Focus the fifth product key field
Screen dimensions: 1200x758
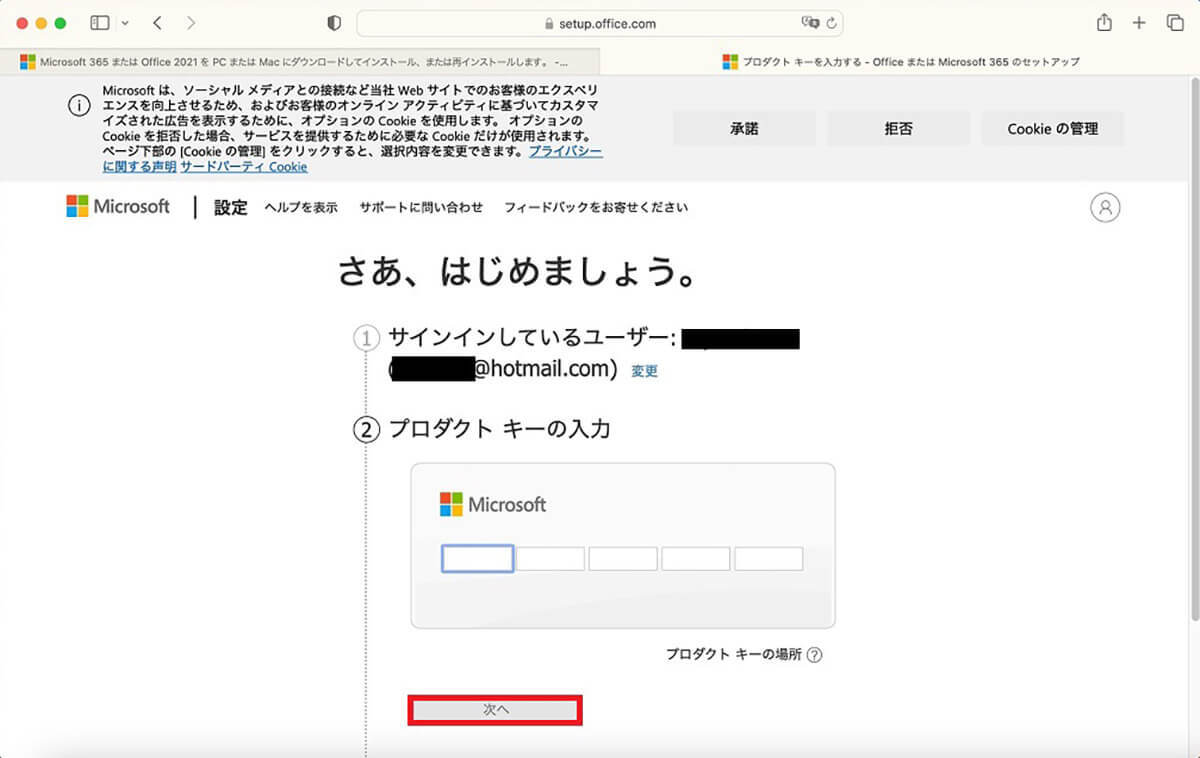pos(769,558)
